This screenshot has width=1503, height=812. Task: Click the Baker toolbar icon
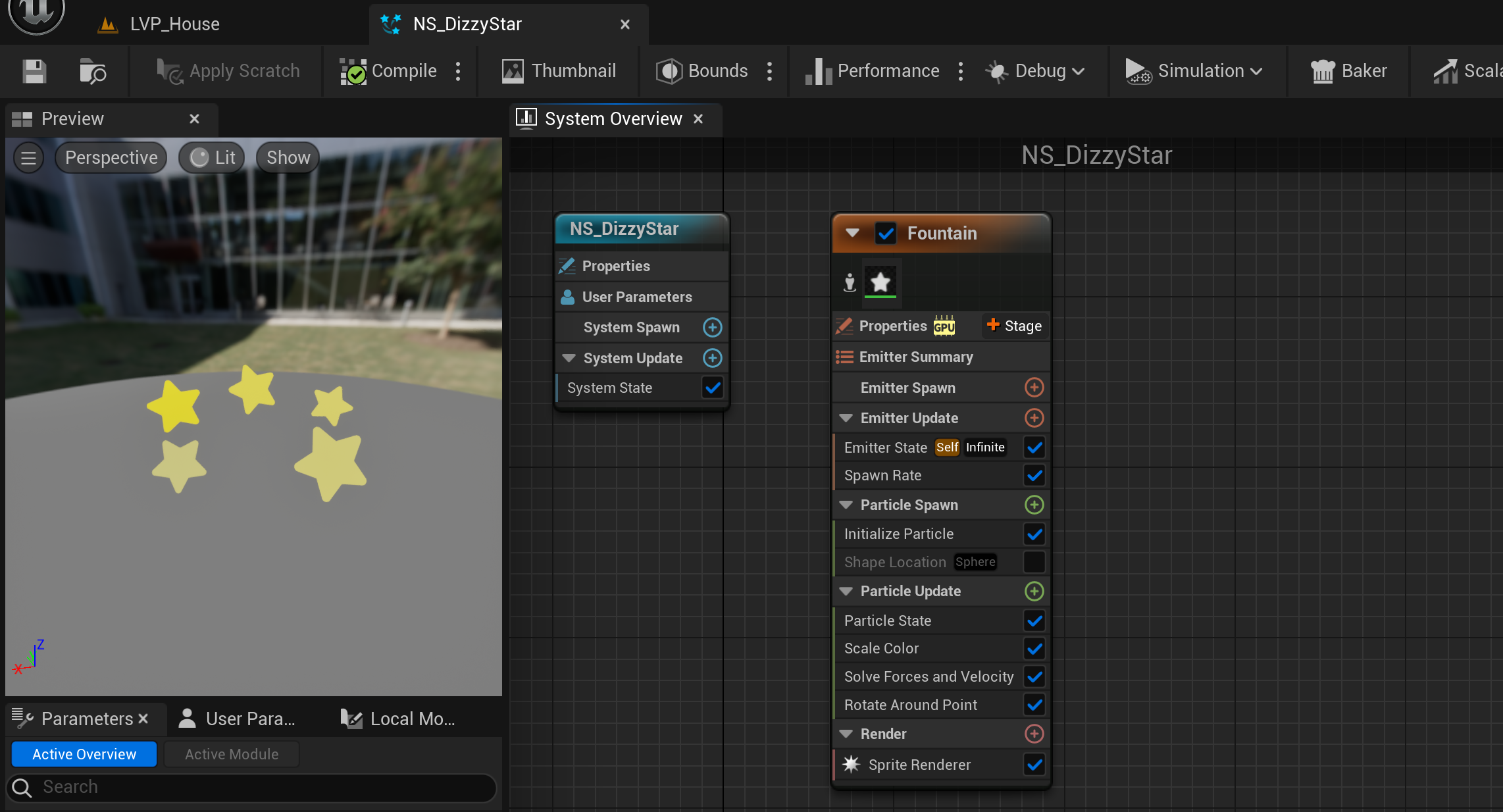click(x=1322, y=71)
